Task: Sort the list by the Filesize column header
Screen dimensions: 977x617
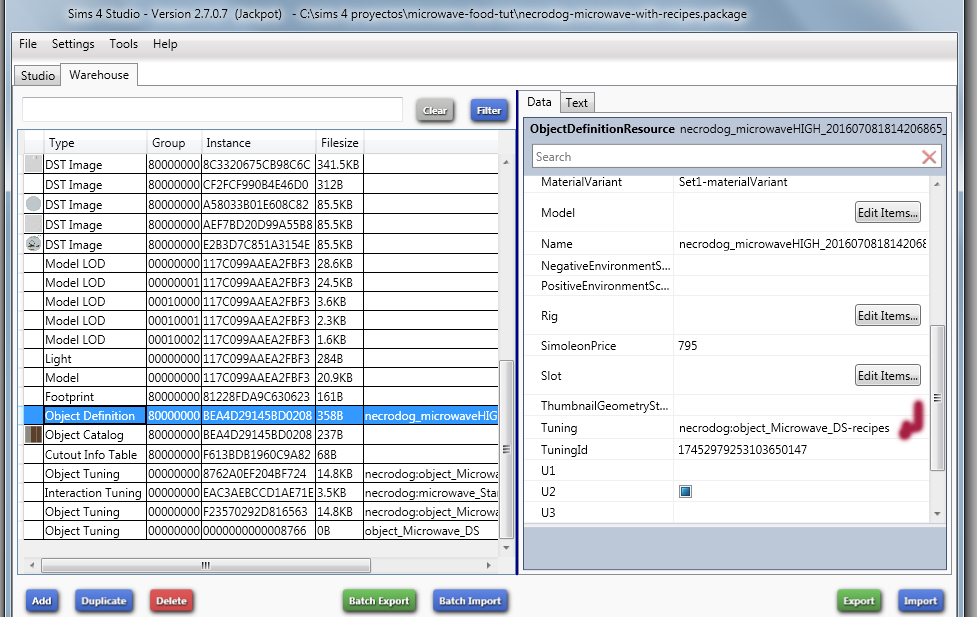Action: (x=340, y=143)
